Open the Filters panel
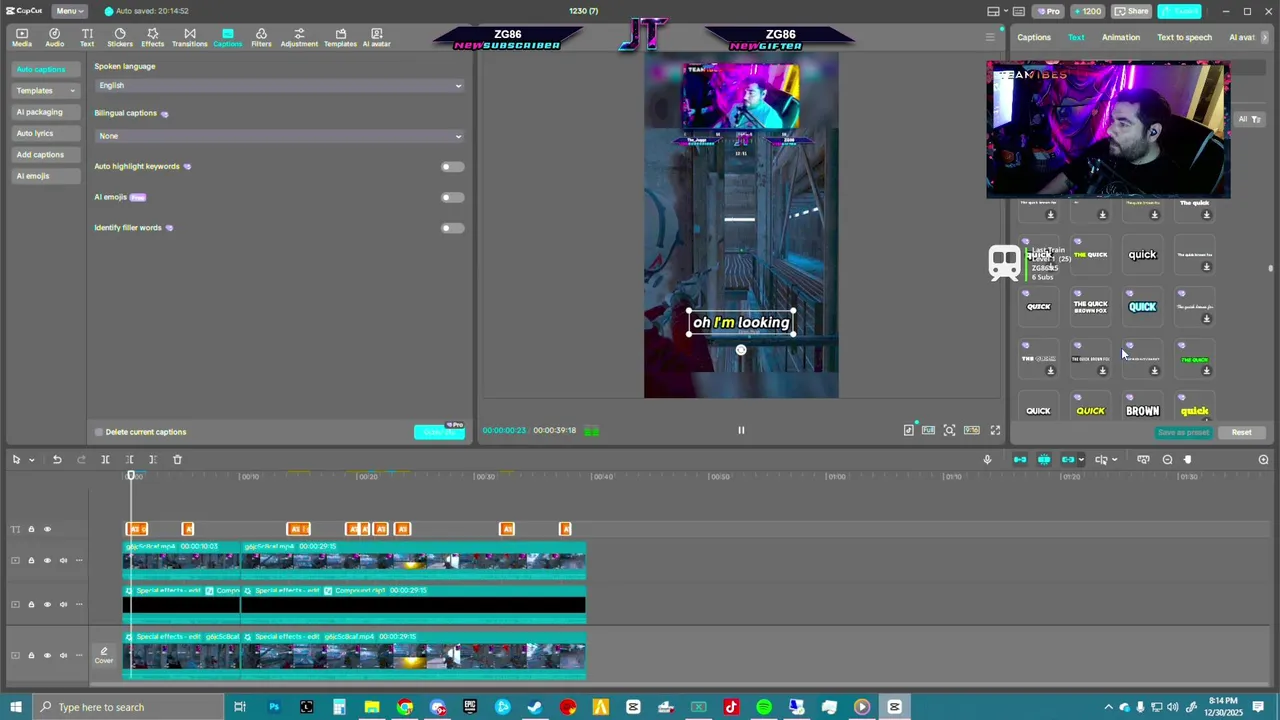This screenshot has width=1280, height=720. (x=261, y=38)
